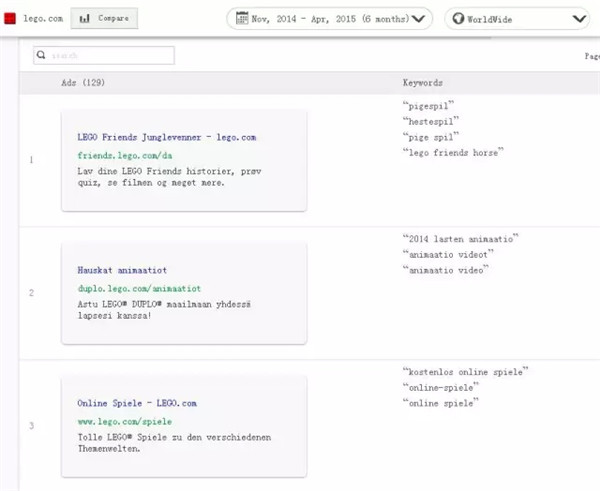Open www.lego.com/spiele URL

[x=125, y=421]
